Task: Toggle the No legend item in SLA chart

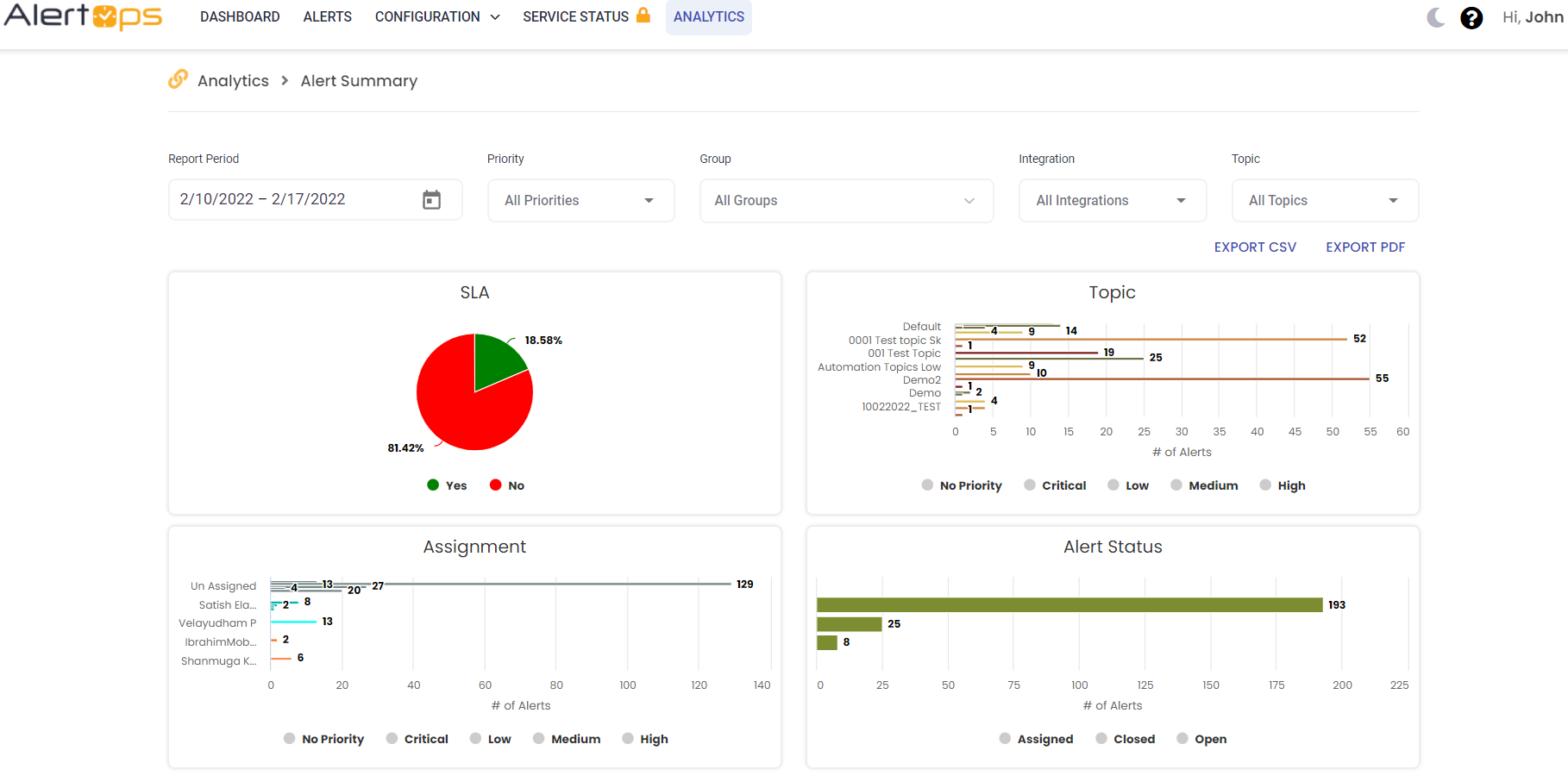Action: coord(507,485)
